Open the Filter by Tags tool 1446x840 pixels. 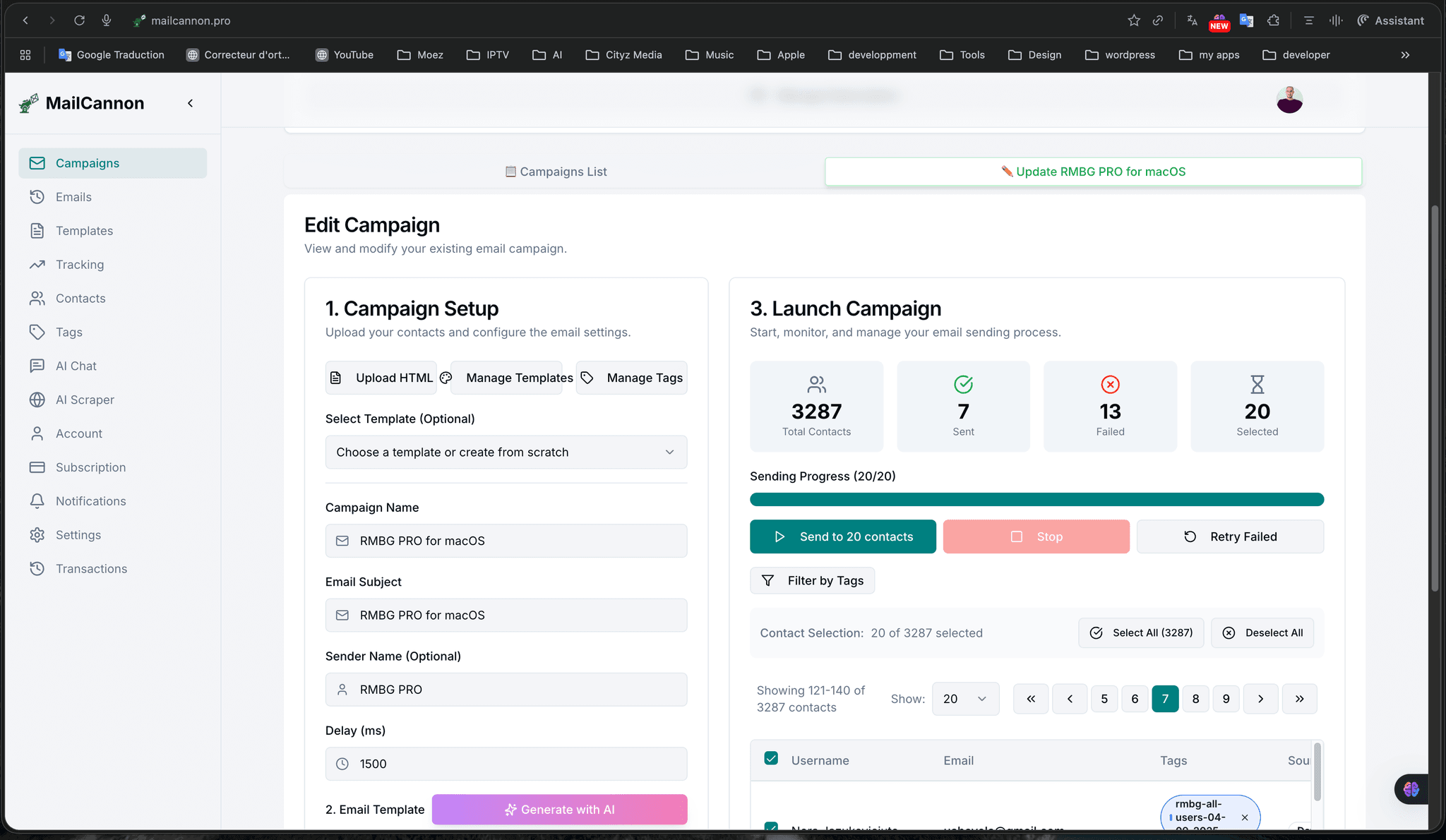(812, 580)
